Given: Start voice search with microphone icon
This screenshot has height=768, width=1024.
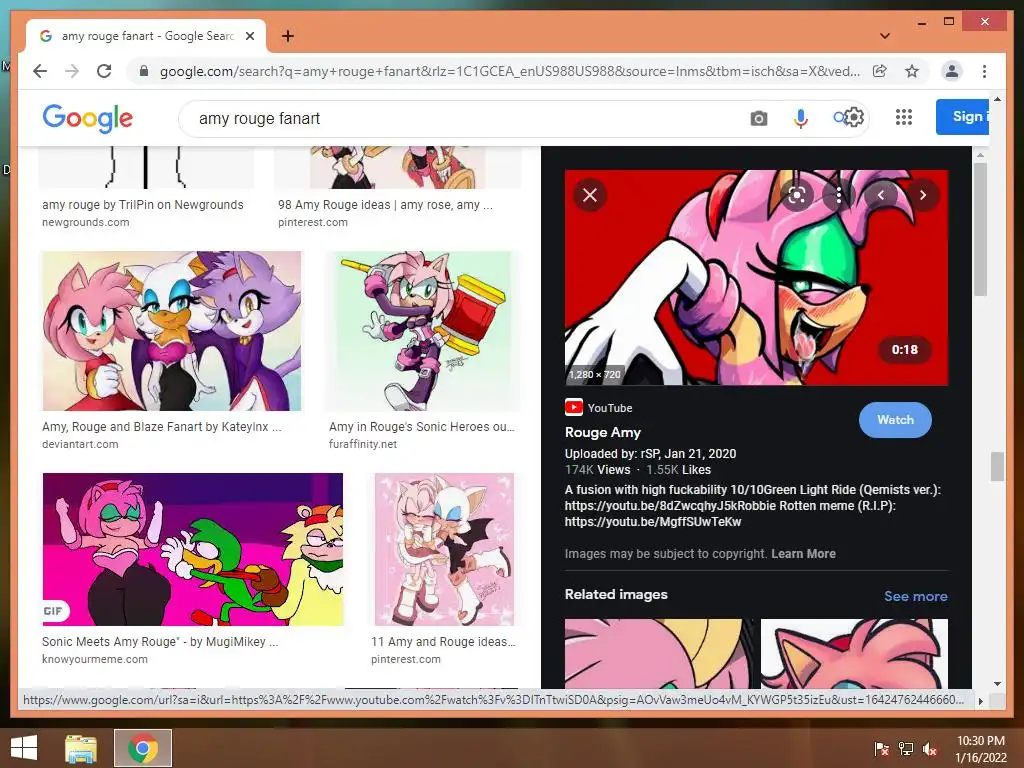Looking at the screenshot, I should tap(801, 118).
